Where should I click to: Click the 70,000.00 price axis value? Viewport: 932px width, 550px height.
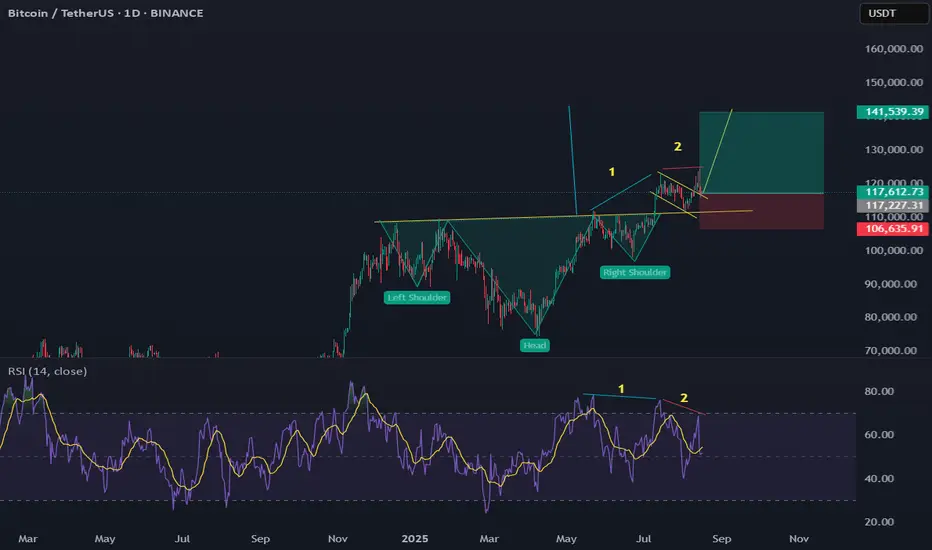coord(890,350)
